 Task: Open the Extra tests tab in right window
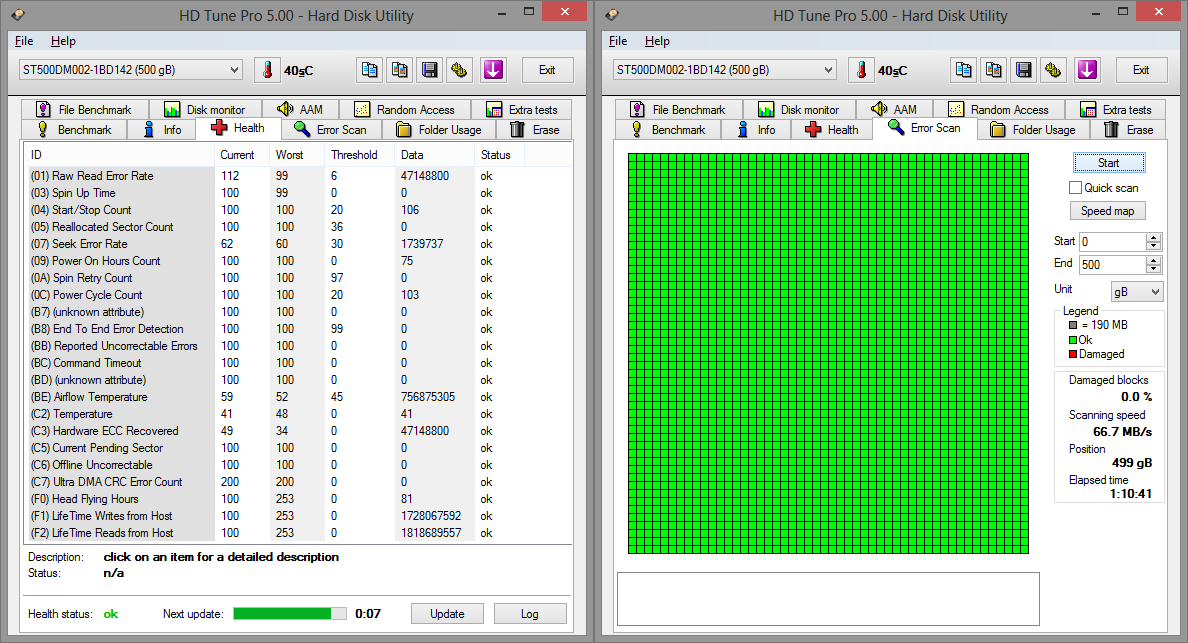click(x=1115, y=110)
